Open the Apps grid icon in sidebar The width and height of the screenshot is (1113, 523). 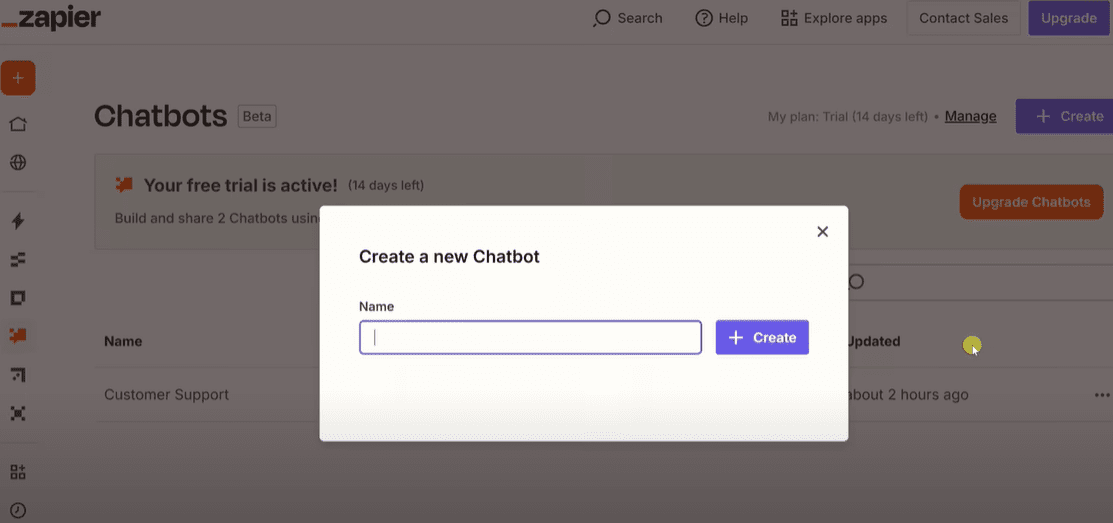click(18, 472)
